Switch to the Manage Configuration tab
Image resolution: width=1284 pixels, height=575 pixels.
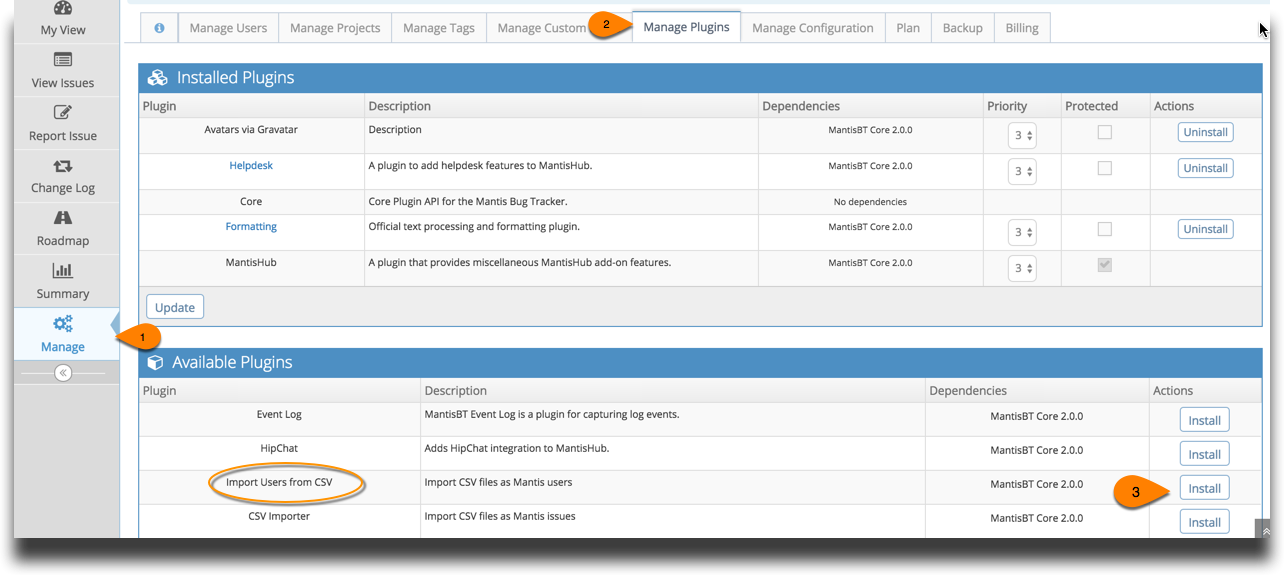pyautogui.click(x=812, y=28)
